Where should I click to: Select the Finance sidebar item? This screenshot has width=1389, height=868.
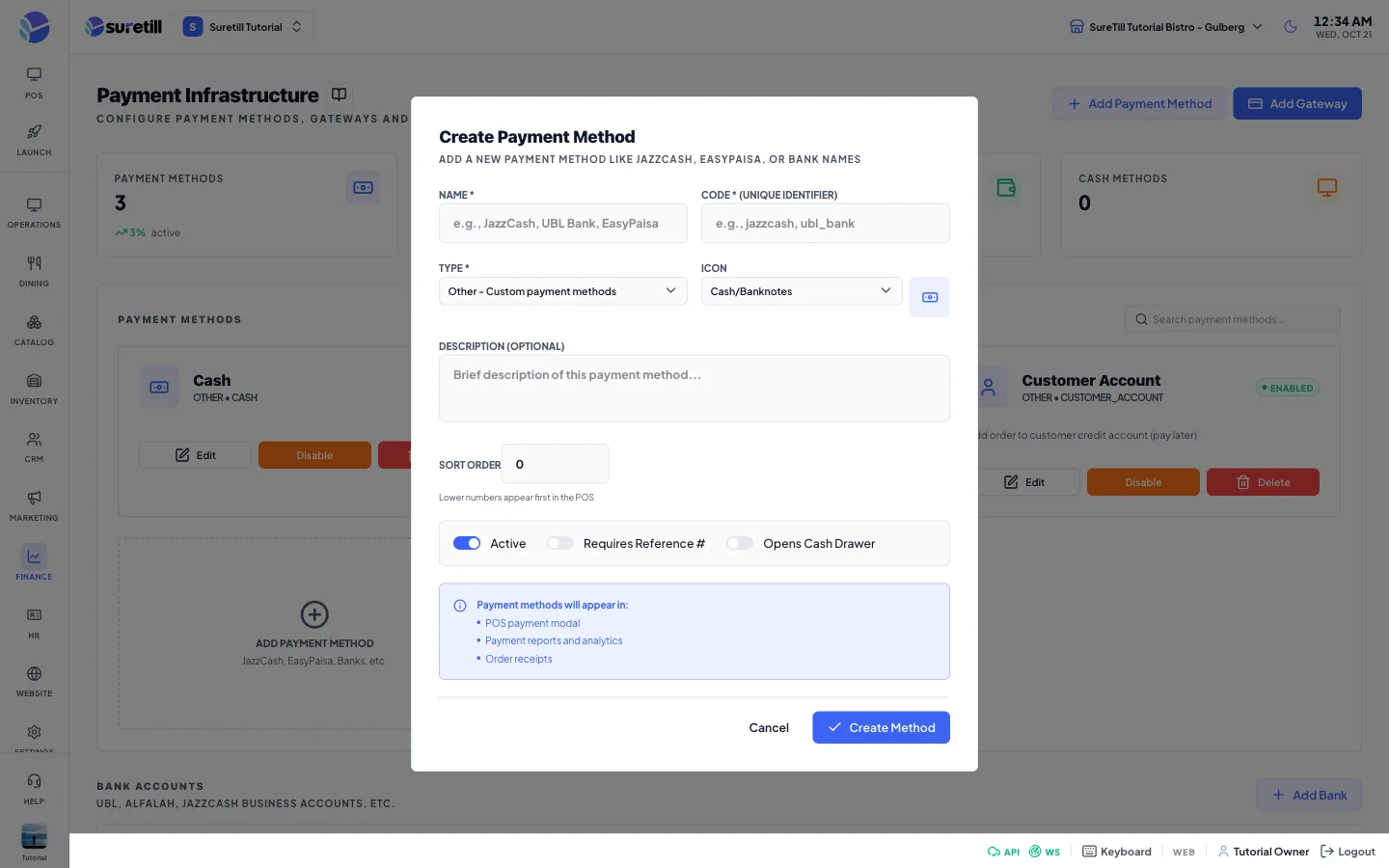(34, 564)
